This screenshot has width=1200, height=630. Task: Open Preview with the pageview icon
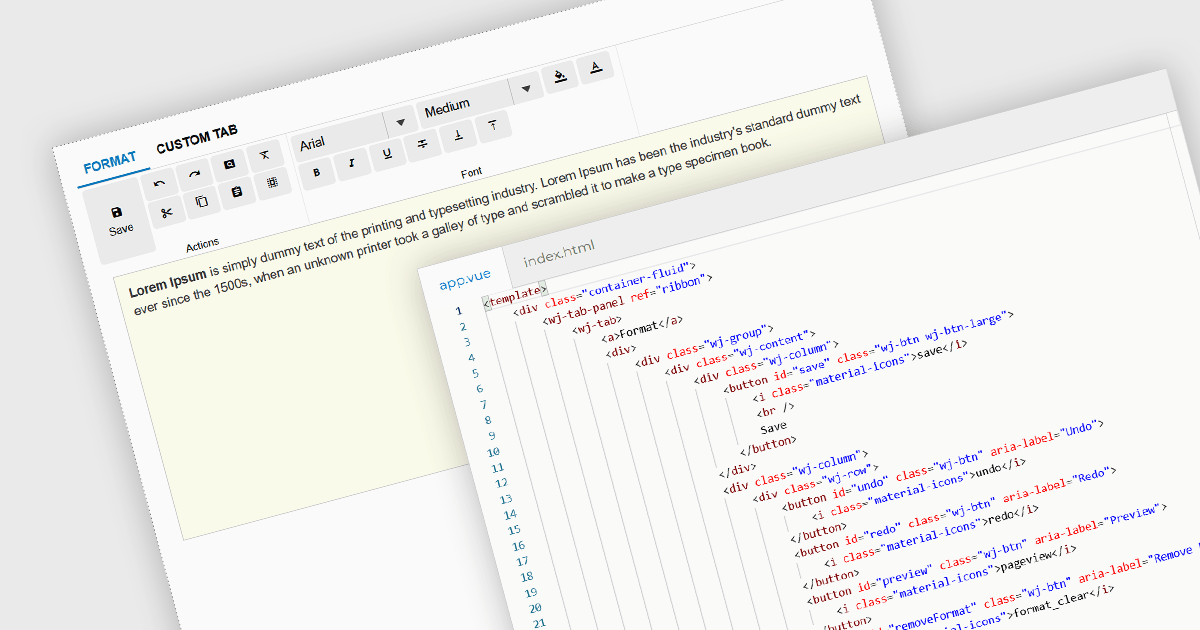(229, 165)
